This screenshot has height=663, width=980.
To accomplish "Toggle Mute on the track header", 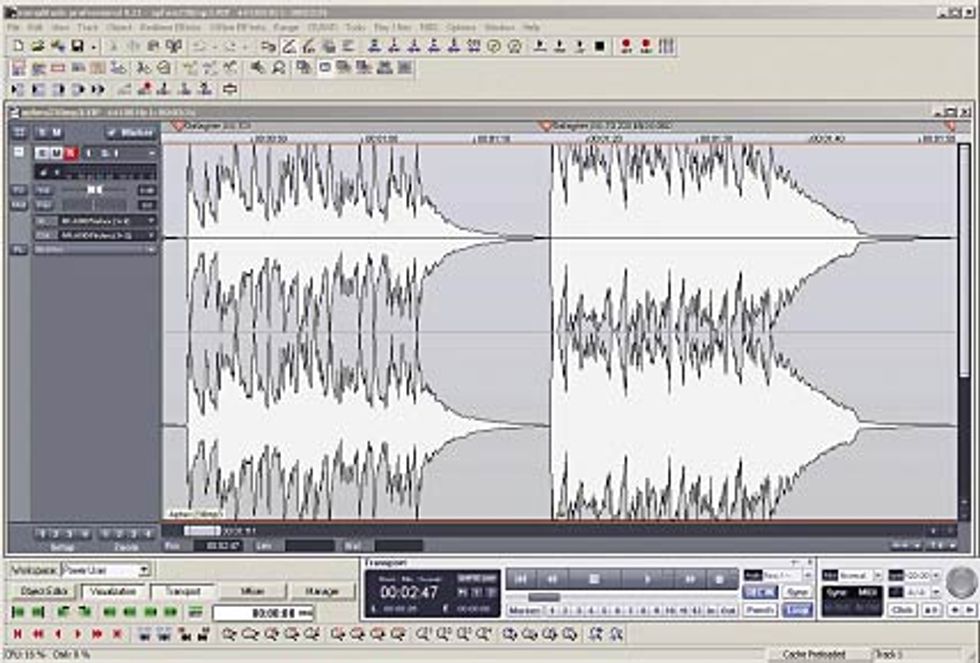I will 57,153.
